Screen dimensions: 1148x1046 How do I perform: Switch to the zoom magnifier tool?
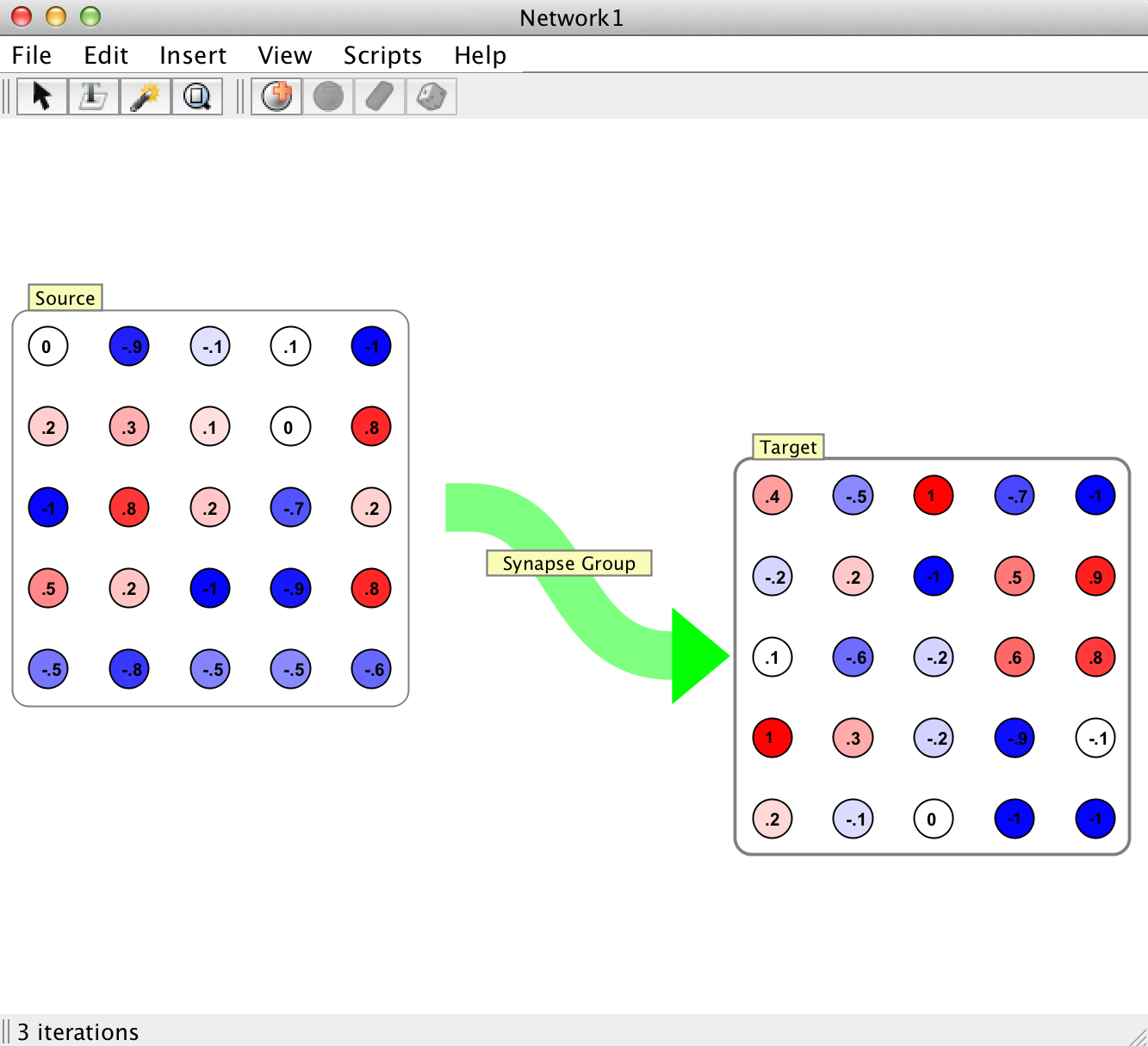pyautogui.click(x=197, y=96)
